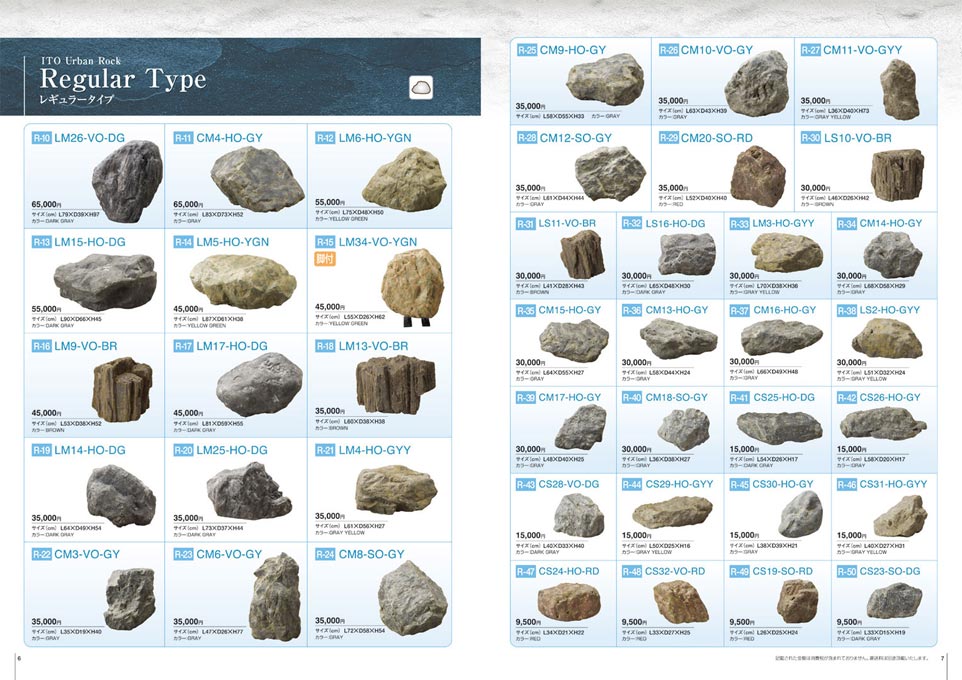962x680 pixels.
Task: Select the R-22 number badge
Action: 42,554
